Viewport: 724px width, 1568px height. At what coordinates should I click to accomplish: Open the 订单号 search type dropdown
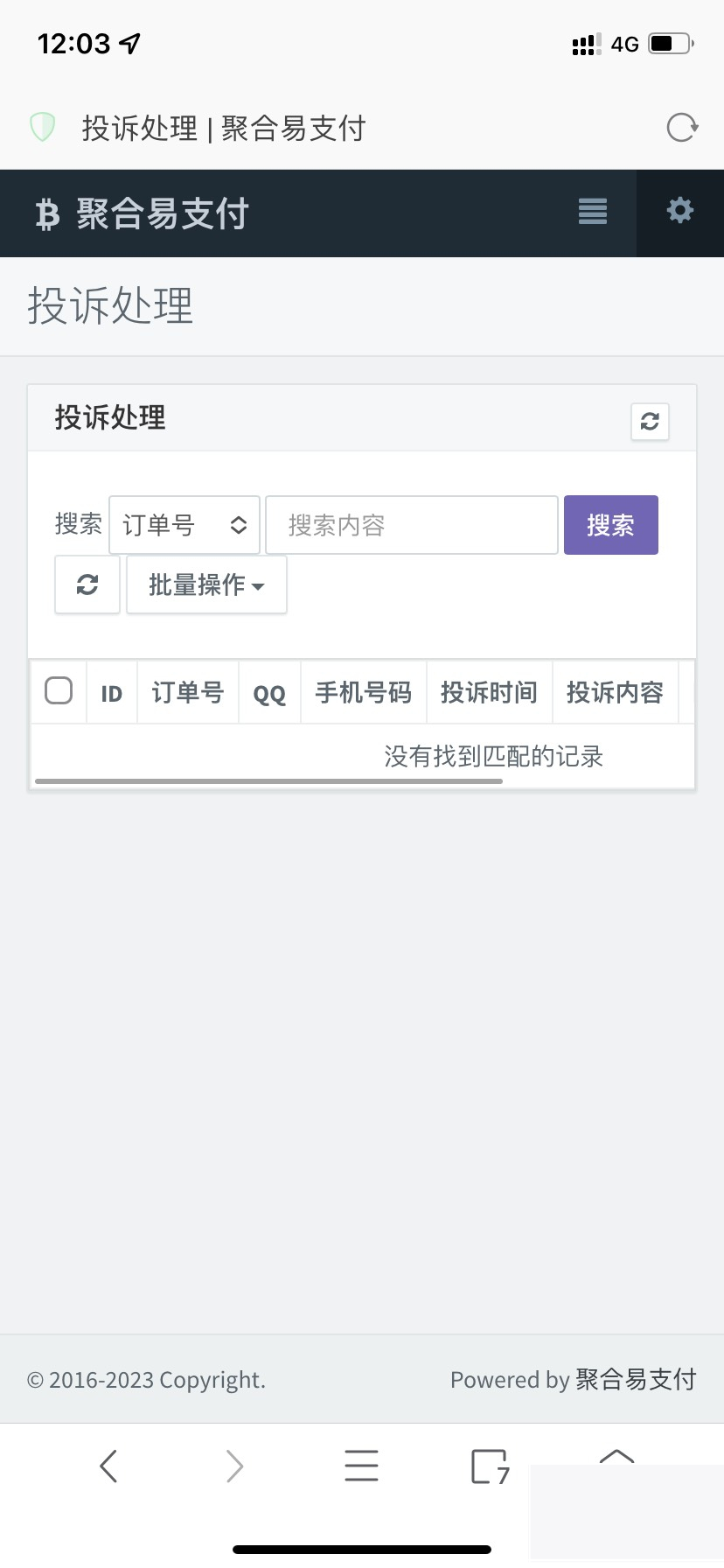click(x=184, y=525)
